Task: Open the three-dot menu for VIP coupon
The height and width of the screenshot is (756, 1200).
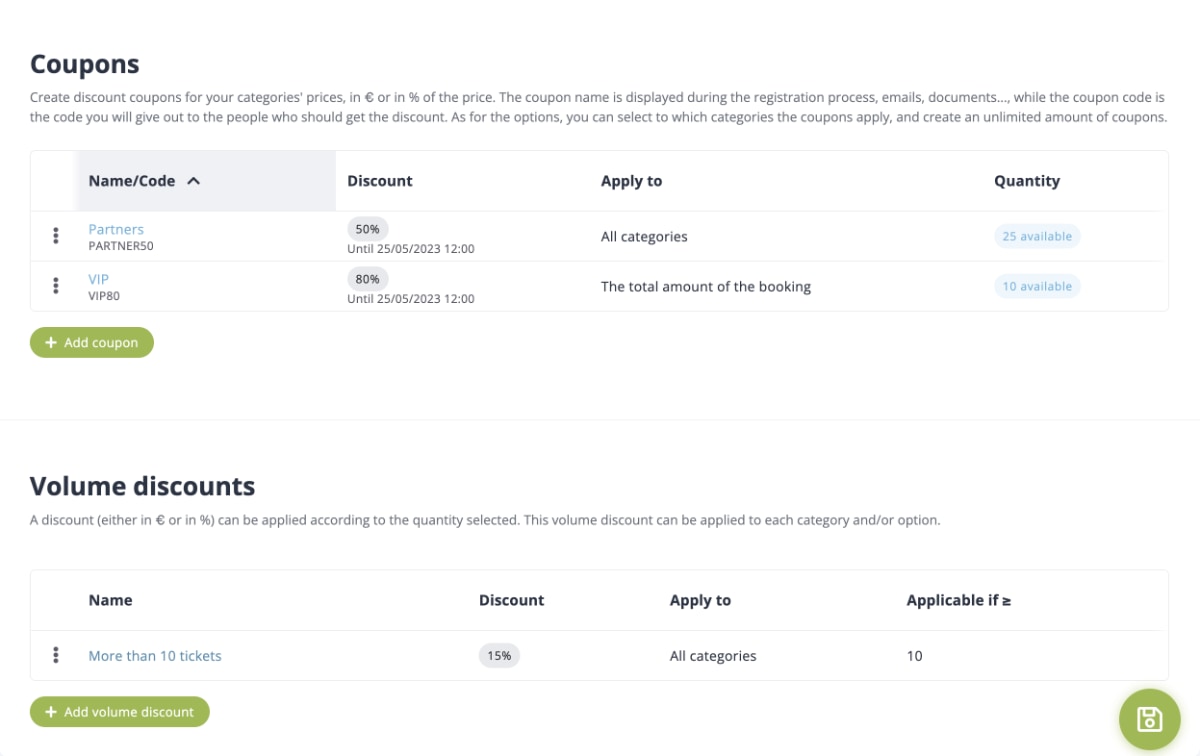Action: 56,286
